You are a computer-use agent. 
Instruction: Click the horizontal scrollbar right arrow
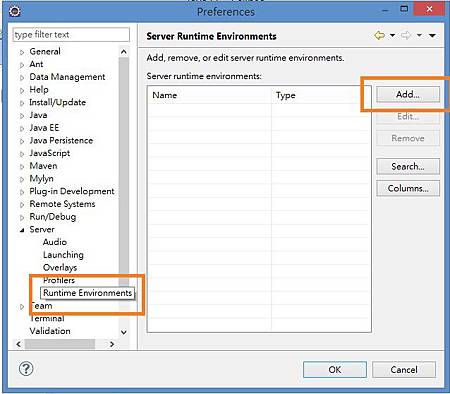pos(112,344)
